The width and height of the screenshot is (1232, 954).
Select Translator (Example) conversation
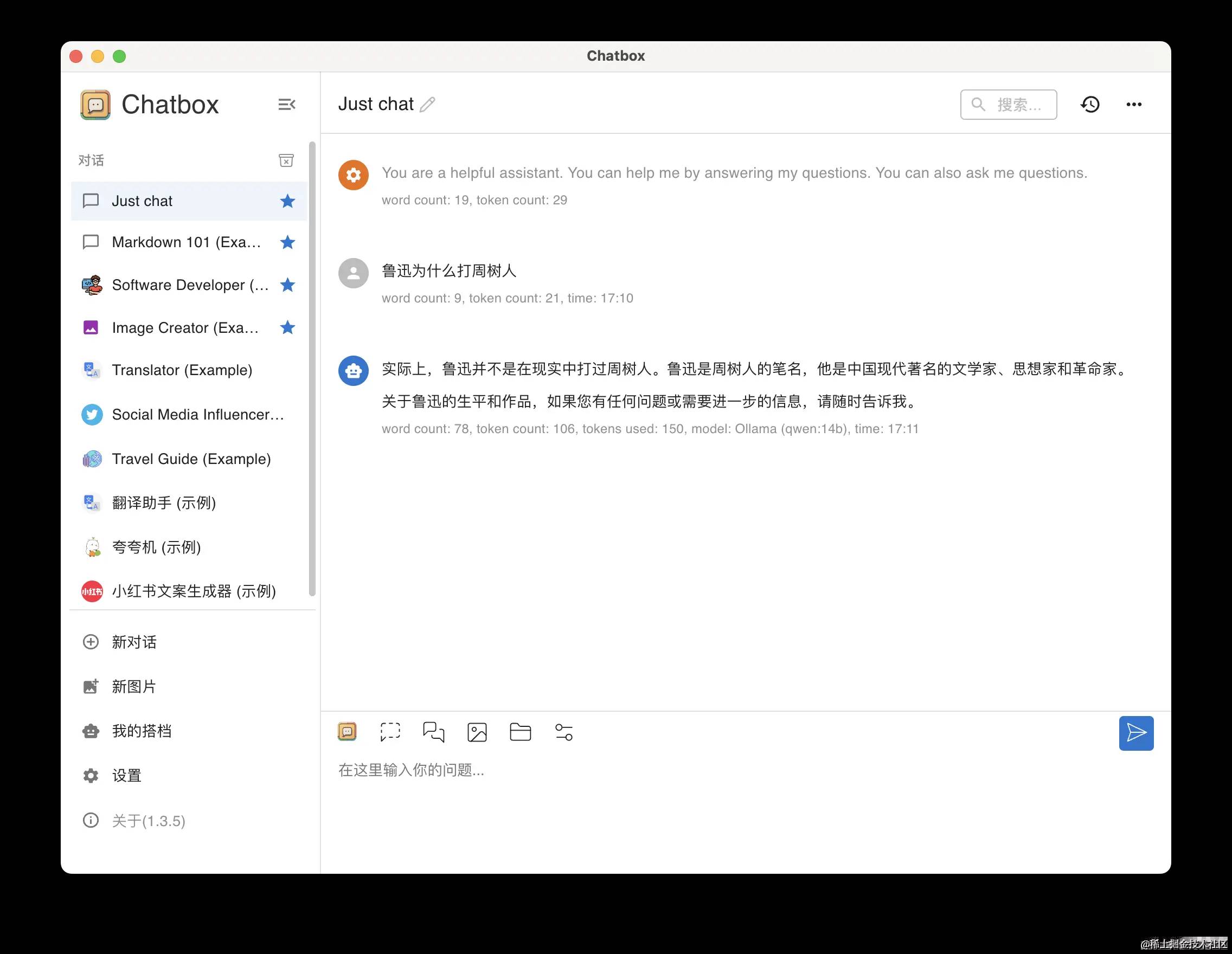pyautogui.click(x=189, y=370)
